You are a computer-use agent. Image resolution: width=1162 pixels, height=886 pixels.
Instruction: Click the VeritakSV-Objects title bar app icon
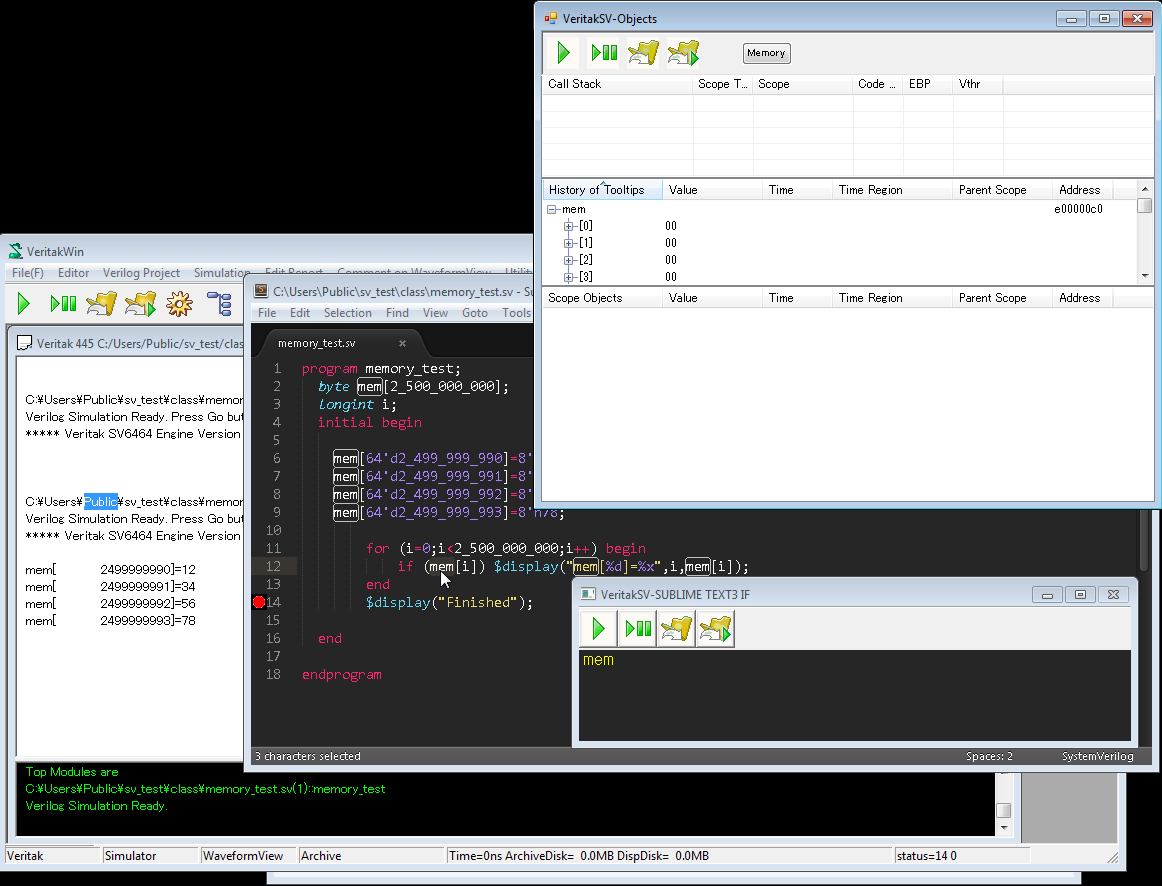(x=551, y=19)
